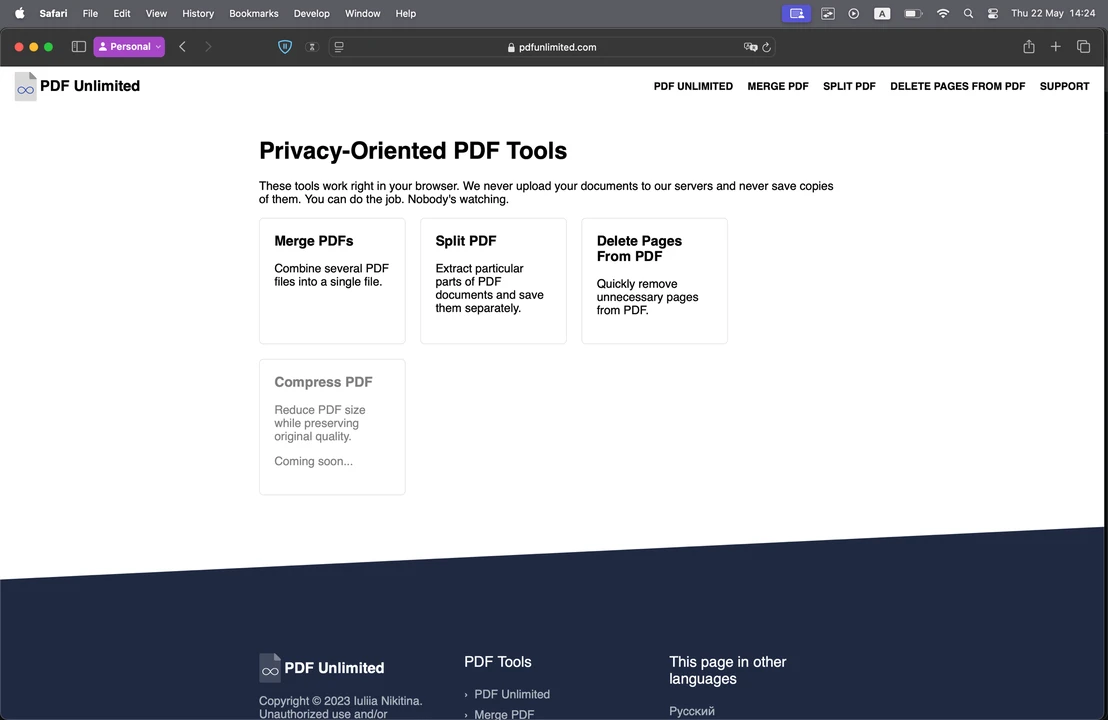Open the Merge PDFs card
The height and width of the screenshot is (720, 1108).
pyautogui.click(x=332, y=281)
